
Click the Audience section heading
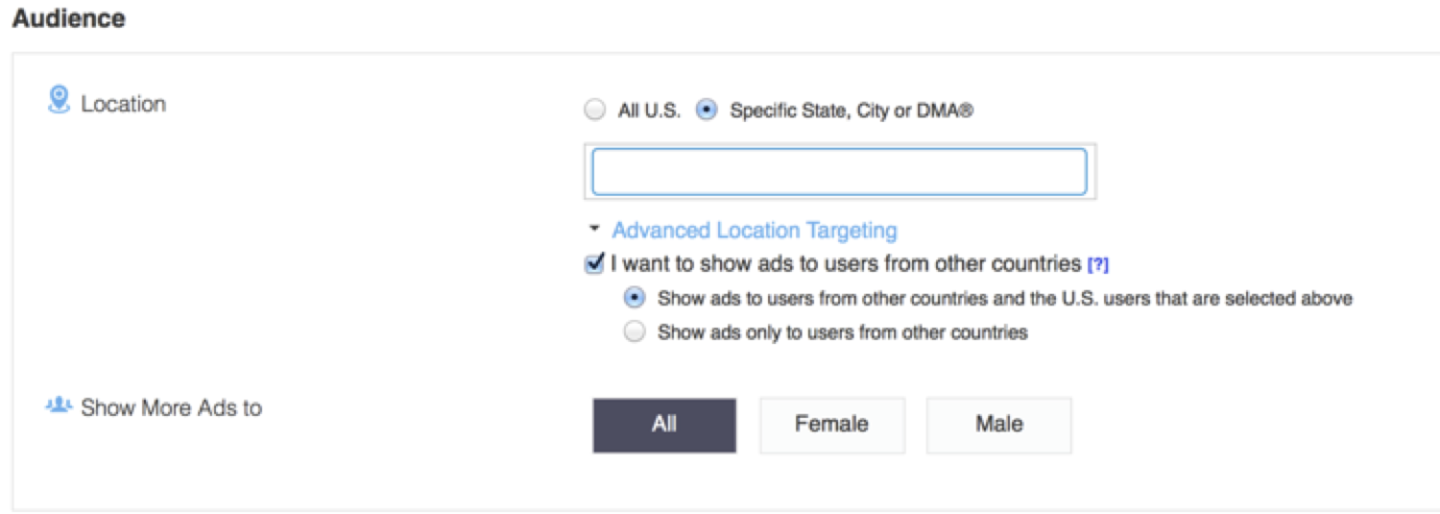[69, 18]
